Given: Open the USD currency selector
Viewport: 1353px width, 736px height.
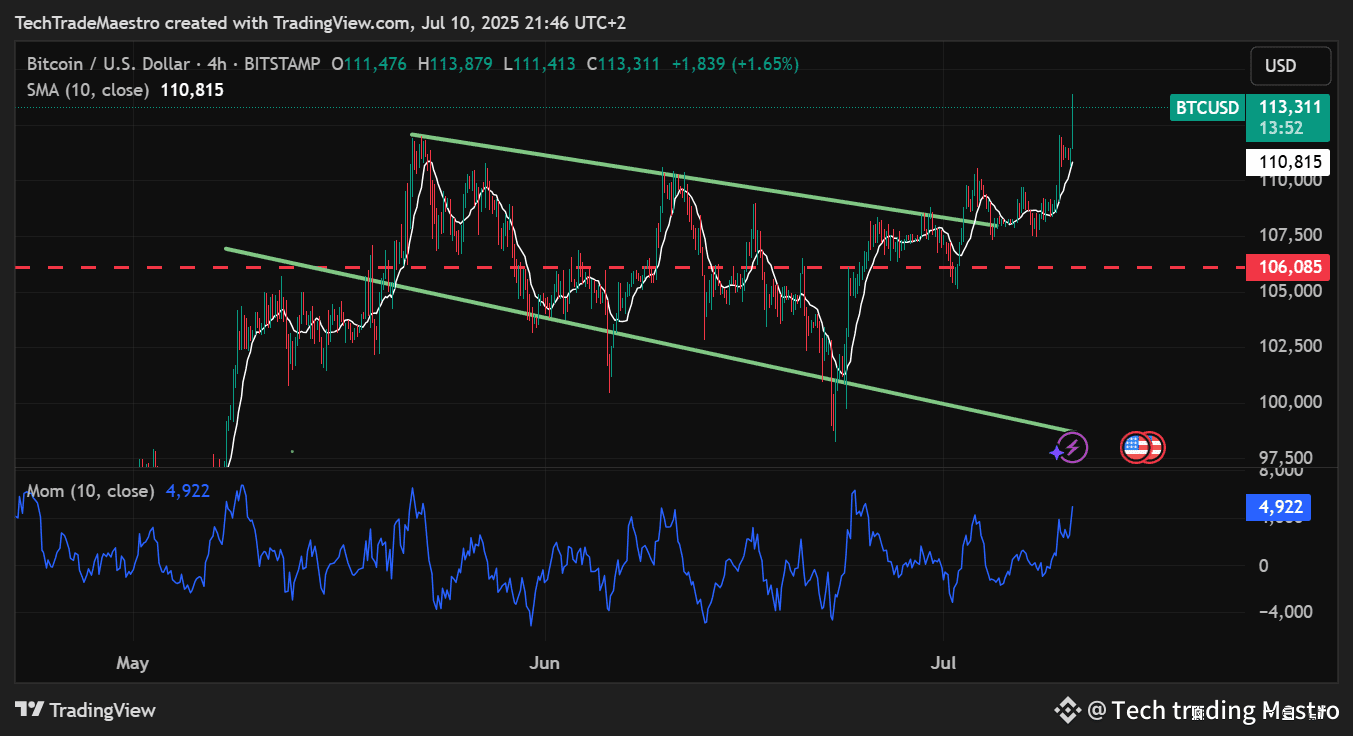Looking at the screenshot, I should click(1290, 66).
